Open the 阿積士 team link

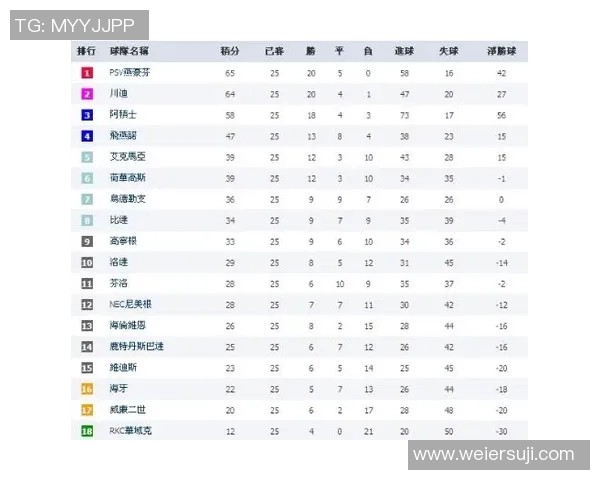[123, 115]
